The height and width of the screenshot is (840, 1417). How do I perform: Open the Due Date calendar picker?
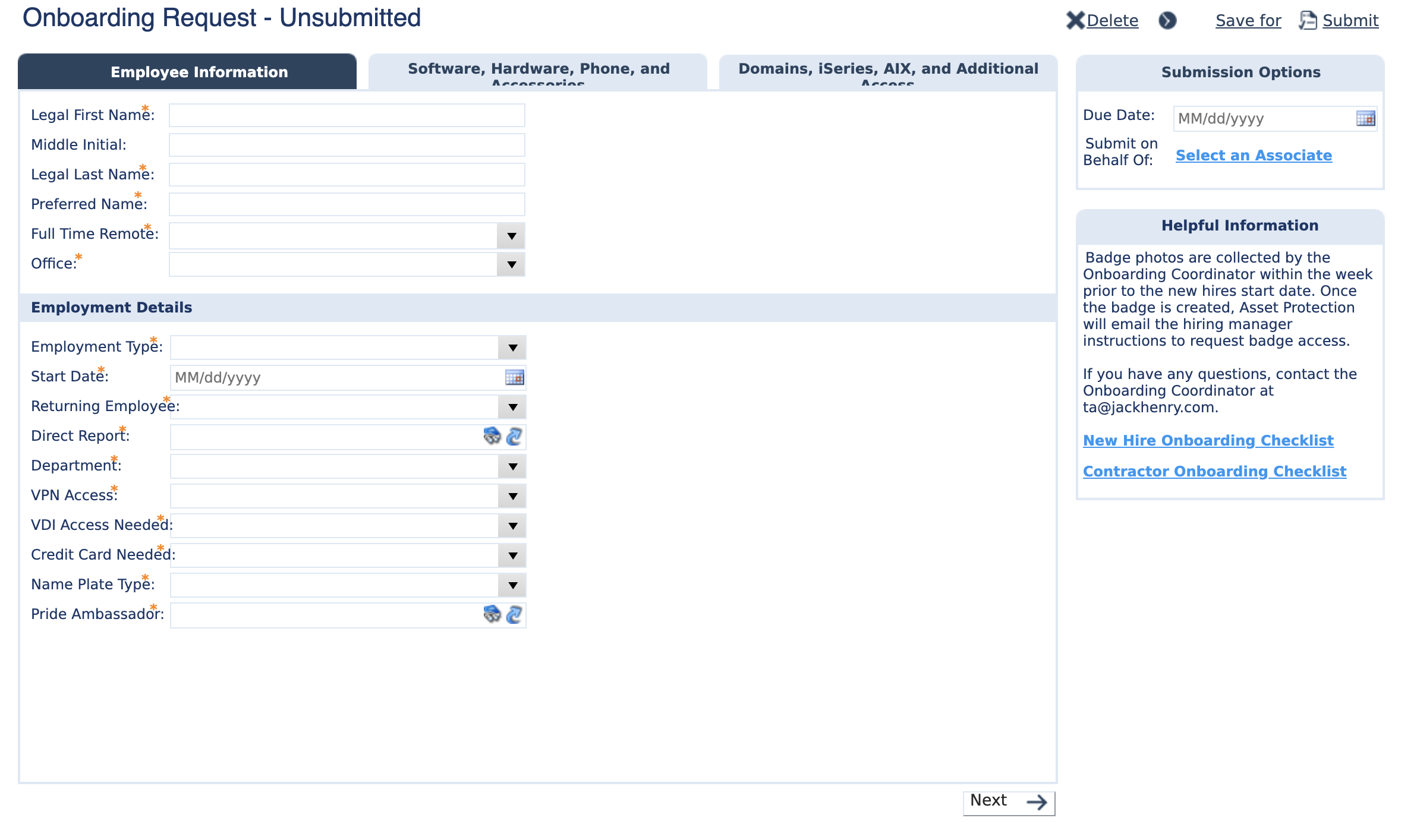point(1365,118)
